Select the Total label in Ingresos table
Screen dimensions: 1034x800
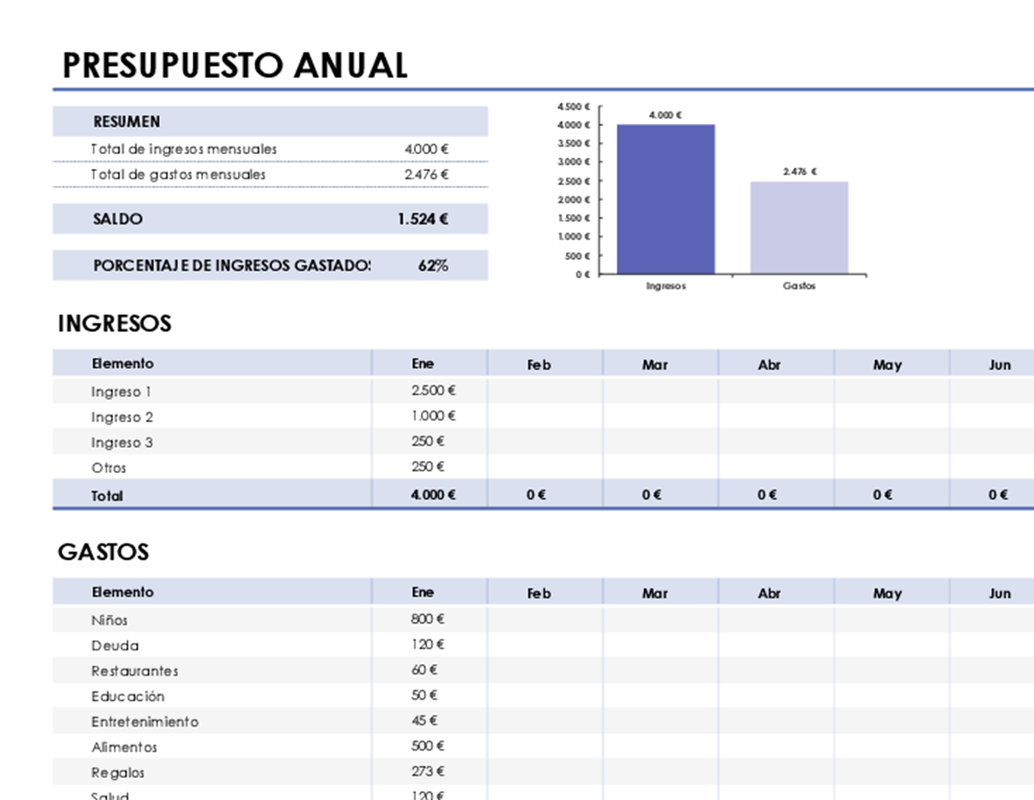(x=107, y=496)
